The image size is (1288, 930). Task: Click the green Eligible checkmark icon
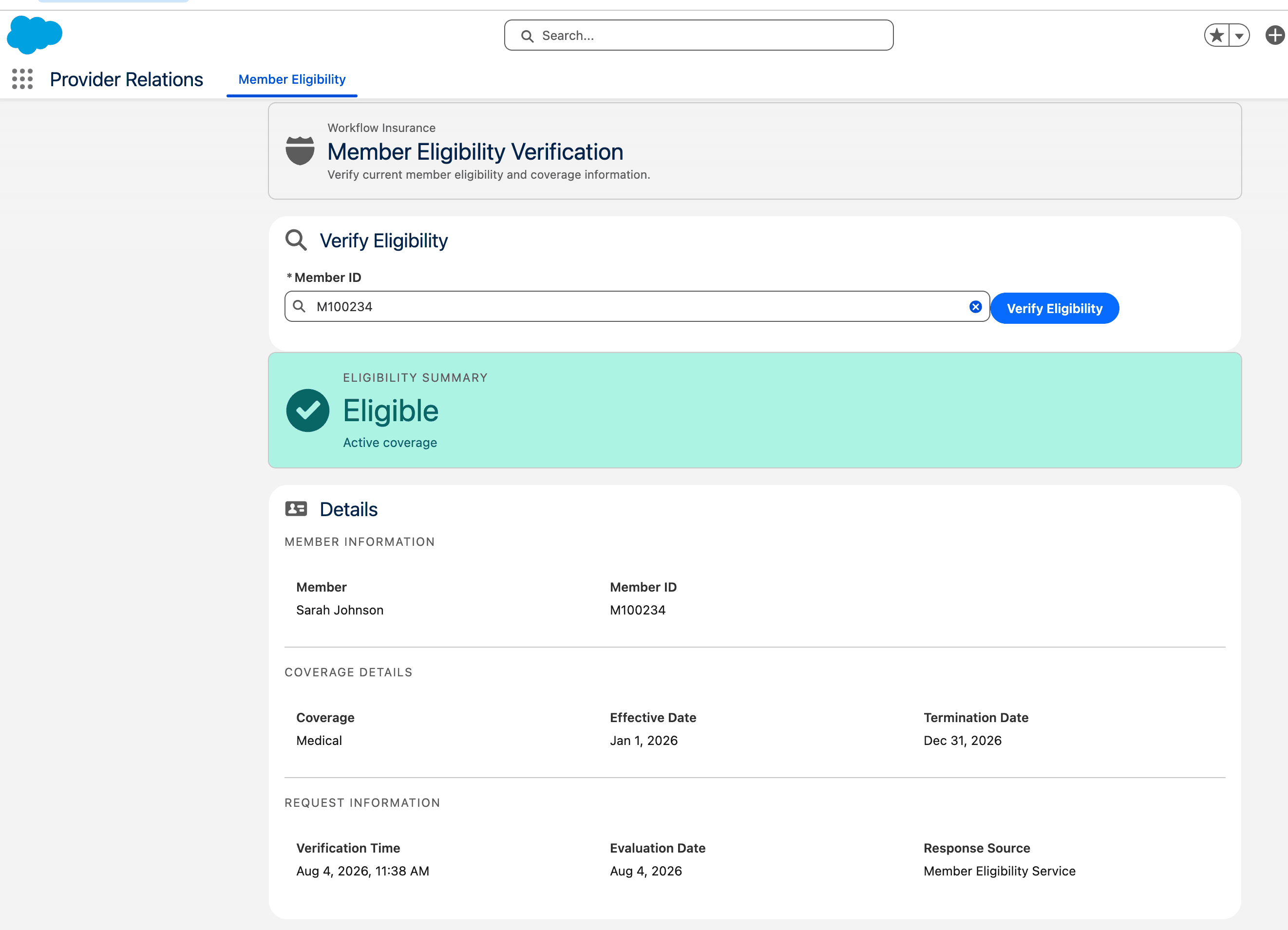[308, 410]
